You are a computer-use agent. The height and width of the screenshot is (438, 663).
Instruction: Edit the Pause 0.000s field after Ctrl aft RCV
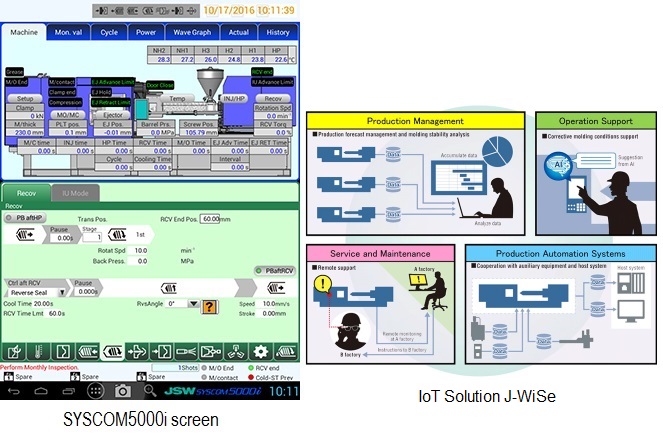point(87,291)
